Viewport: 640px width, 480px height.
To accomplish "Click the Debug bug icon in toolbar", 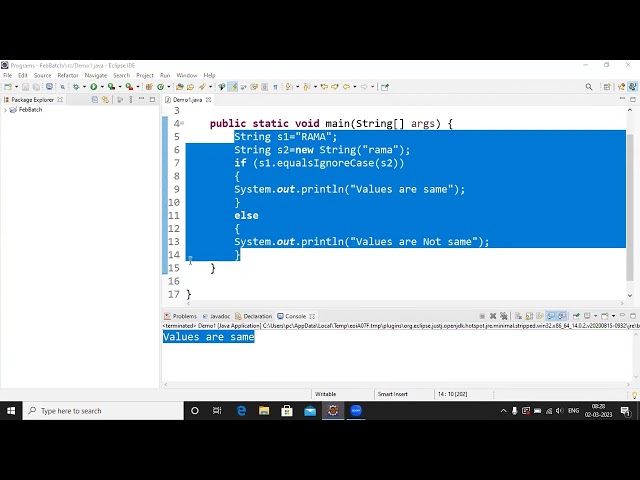I will [76, 87].
